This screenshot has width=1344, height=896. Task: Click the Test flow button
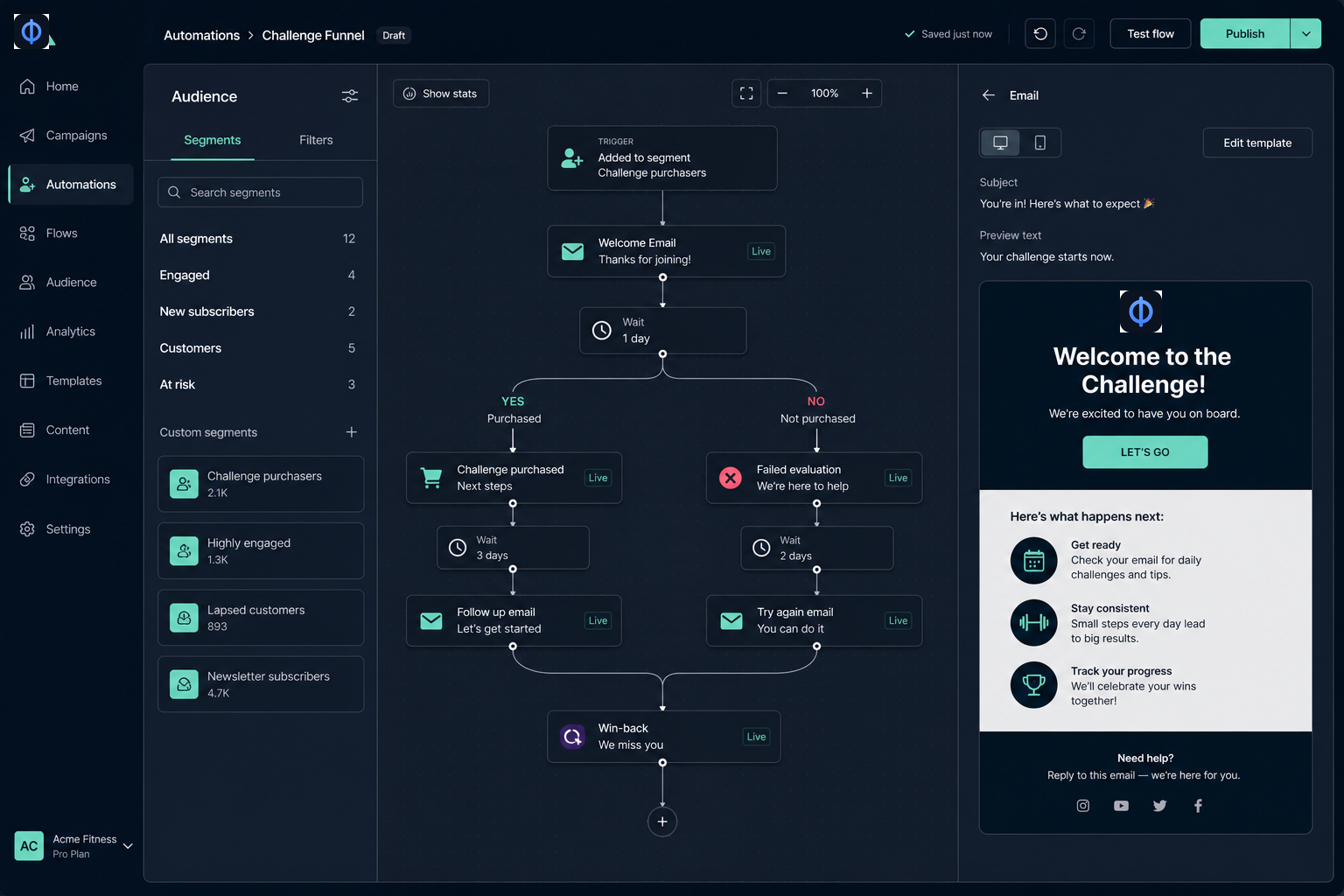1151,33
